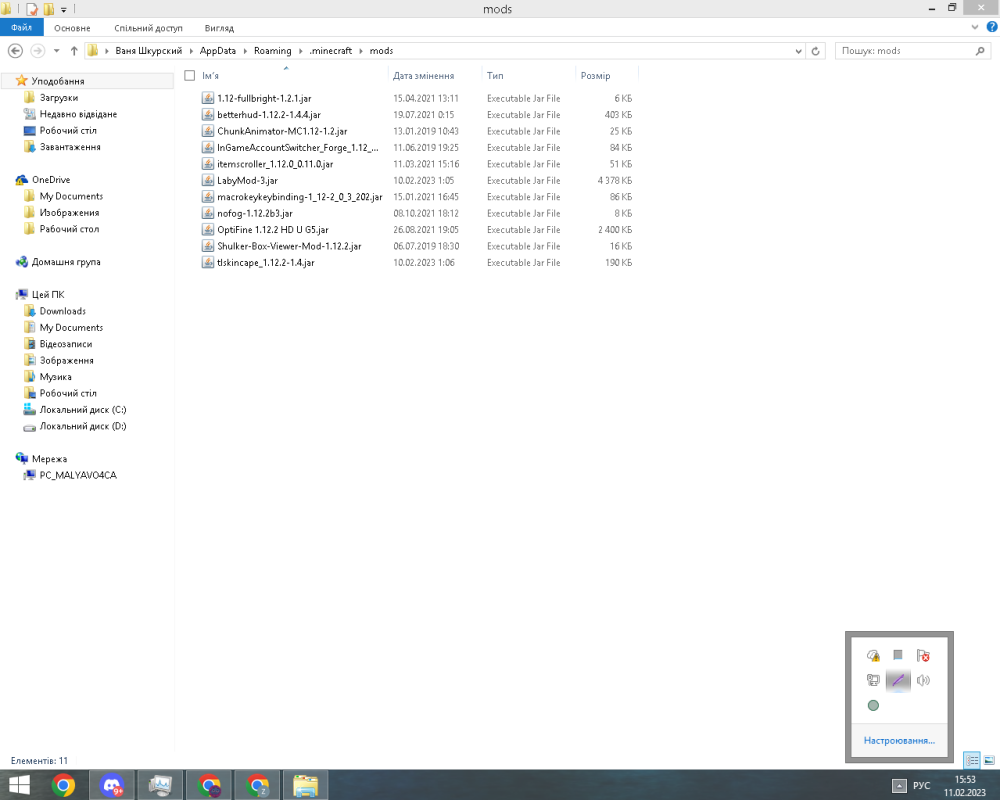Screen dimensions: 1000x800
Task: Open the РУС language indicator
Action: [x=922, y=785]
